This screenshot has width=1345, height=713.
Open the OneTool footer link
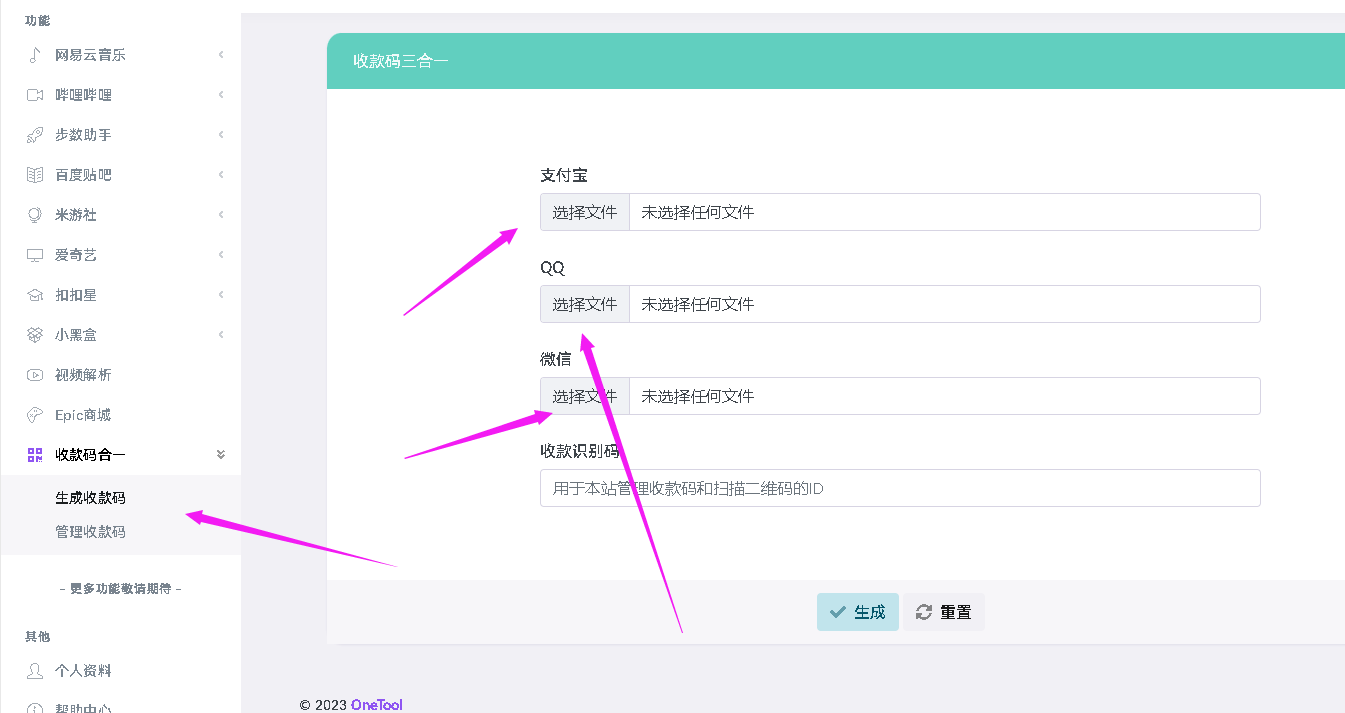click(377, 705)
